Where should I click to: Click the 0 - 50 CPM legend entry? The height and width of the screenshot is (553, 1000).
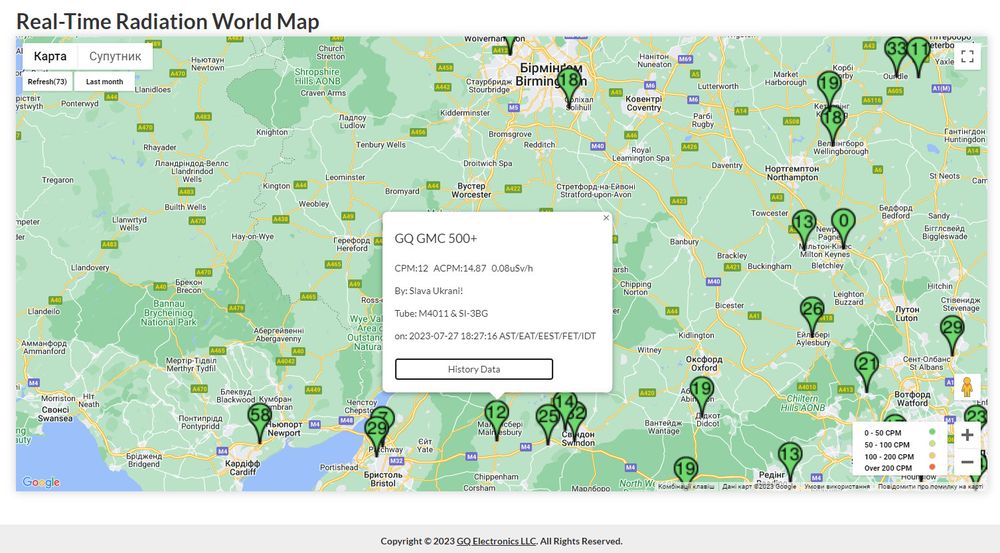899,432
